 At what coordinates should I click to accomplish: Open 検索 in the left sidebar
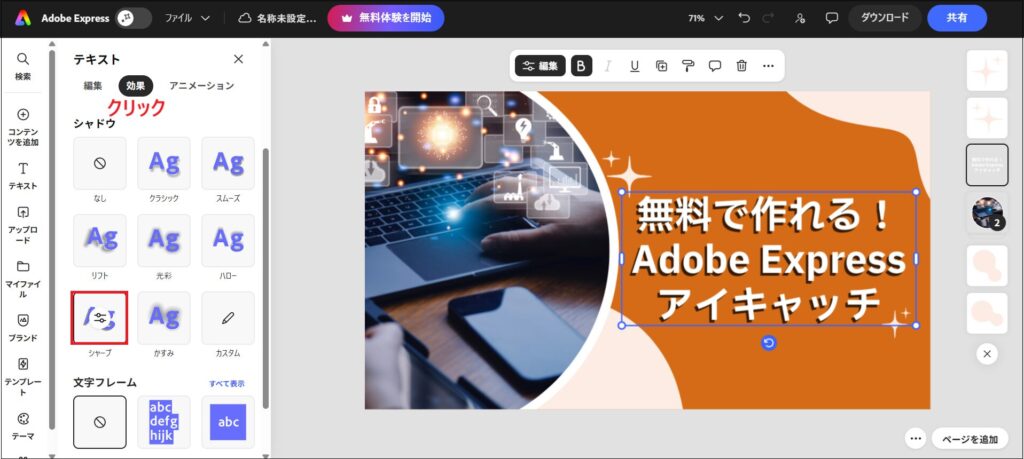(x=23, y=67)
